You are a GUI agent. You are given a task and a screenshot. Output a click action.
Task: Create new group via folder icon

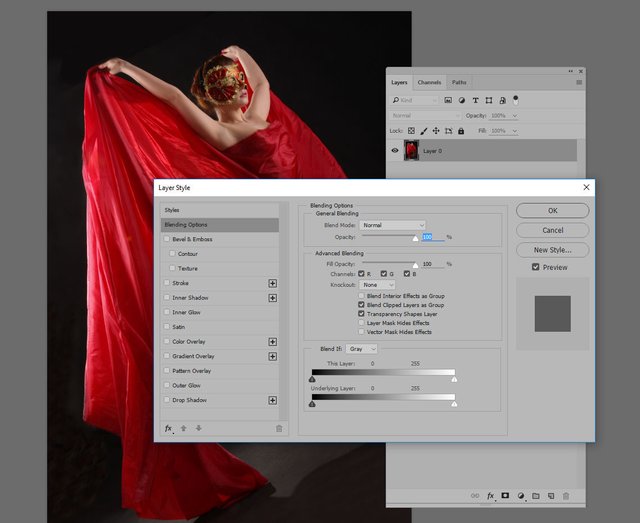click(535, 495)
